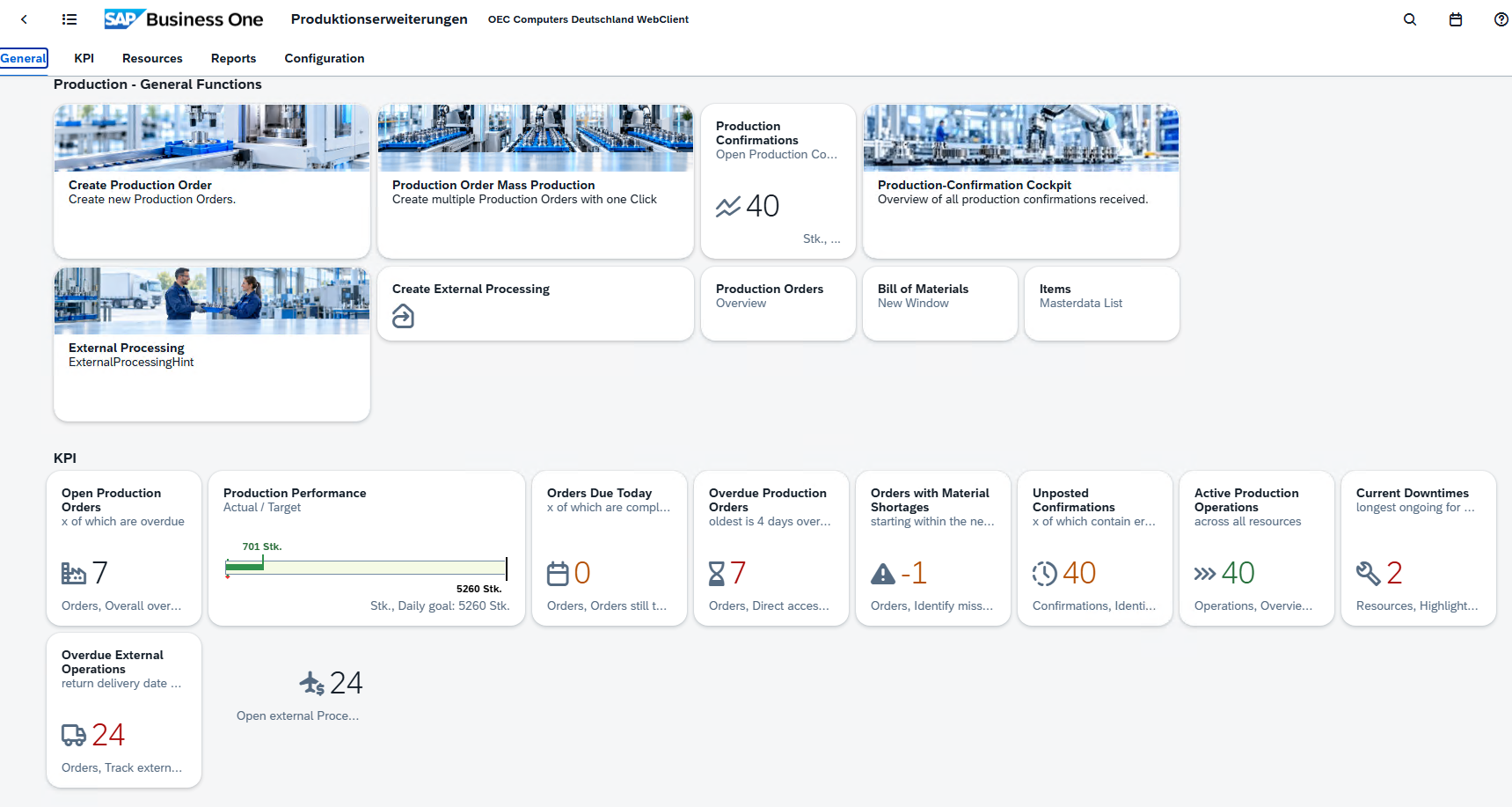Open the Items Masterdata List tile
Image resolution: width=1512 pixels, height=807 pixels.
point(1102,304)
